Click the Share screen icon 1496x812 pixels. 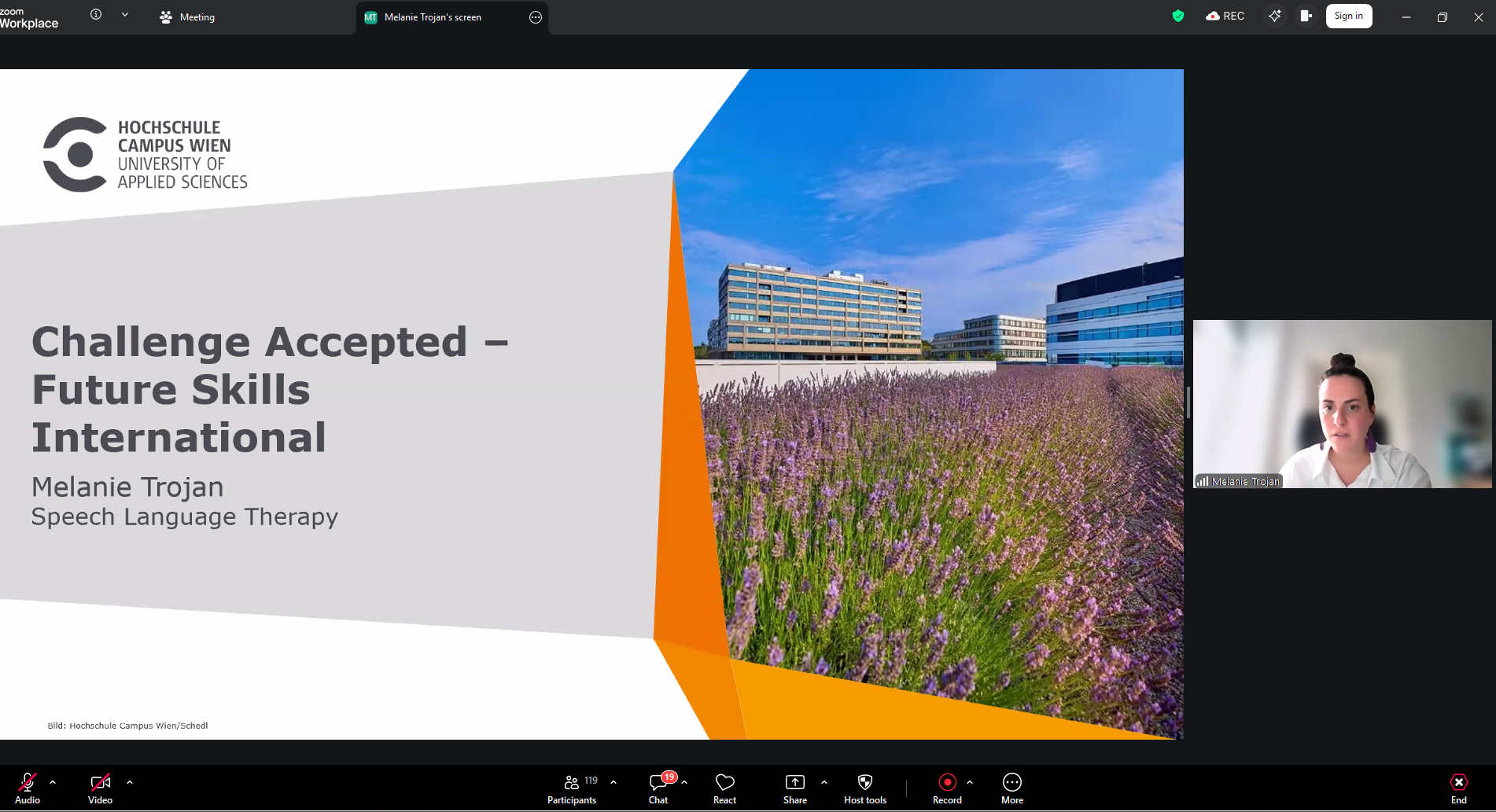[x=794, y=788]
